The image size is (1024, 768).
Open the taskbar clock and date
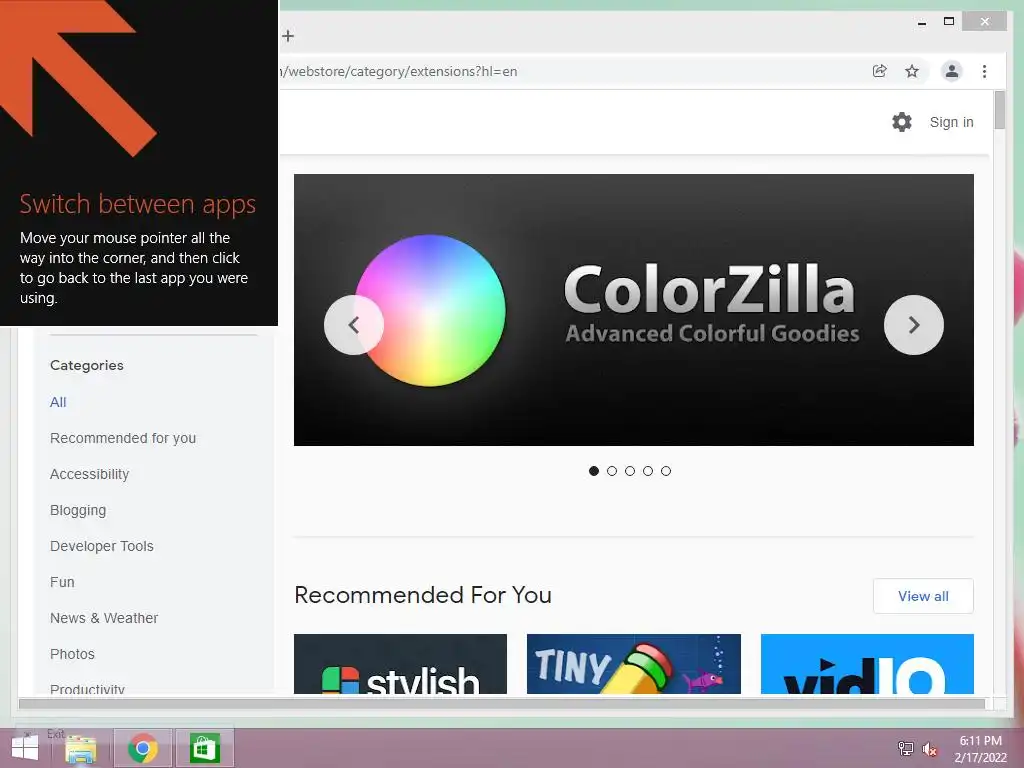click(980, 749)
